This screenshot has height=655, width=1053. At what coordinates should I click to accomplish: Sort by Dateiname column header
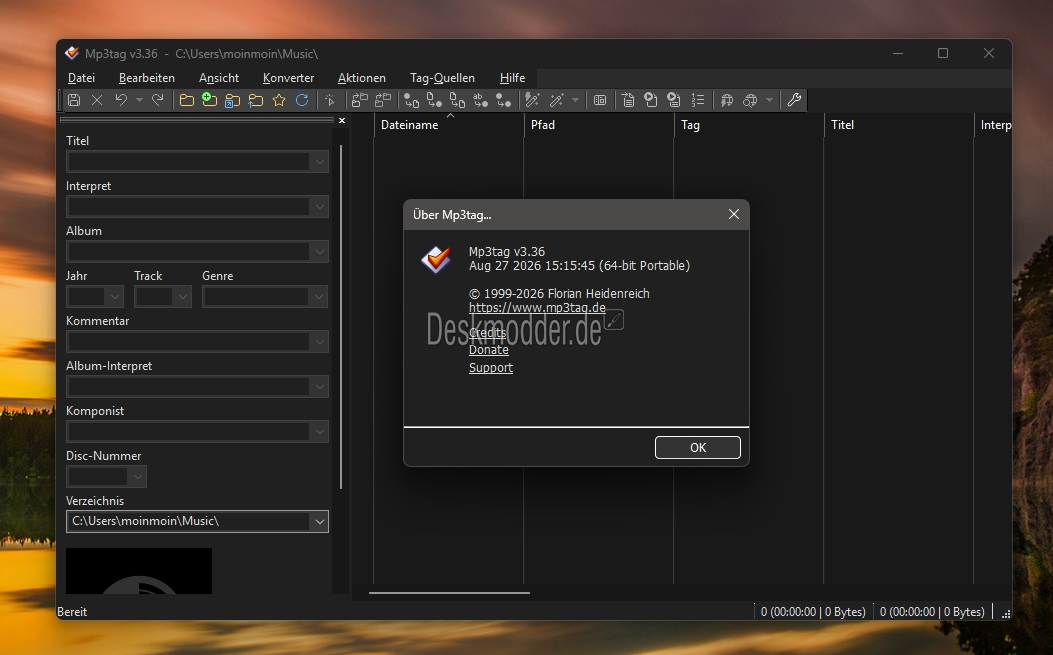point(449,125)
